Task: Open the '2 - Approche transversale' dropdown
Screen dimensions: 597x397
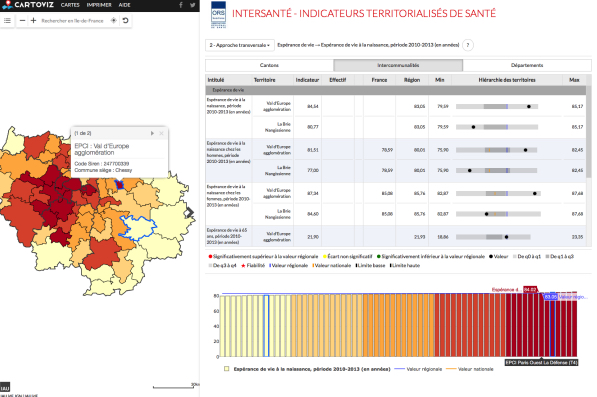Action: [x=239, y=45]
